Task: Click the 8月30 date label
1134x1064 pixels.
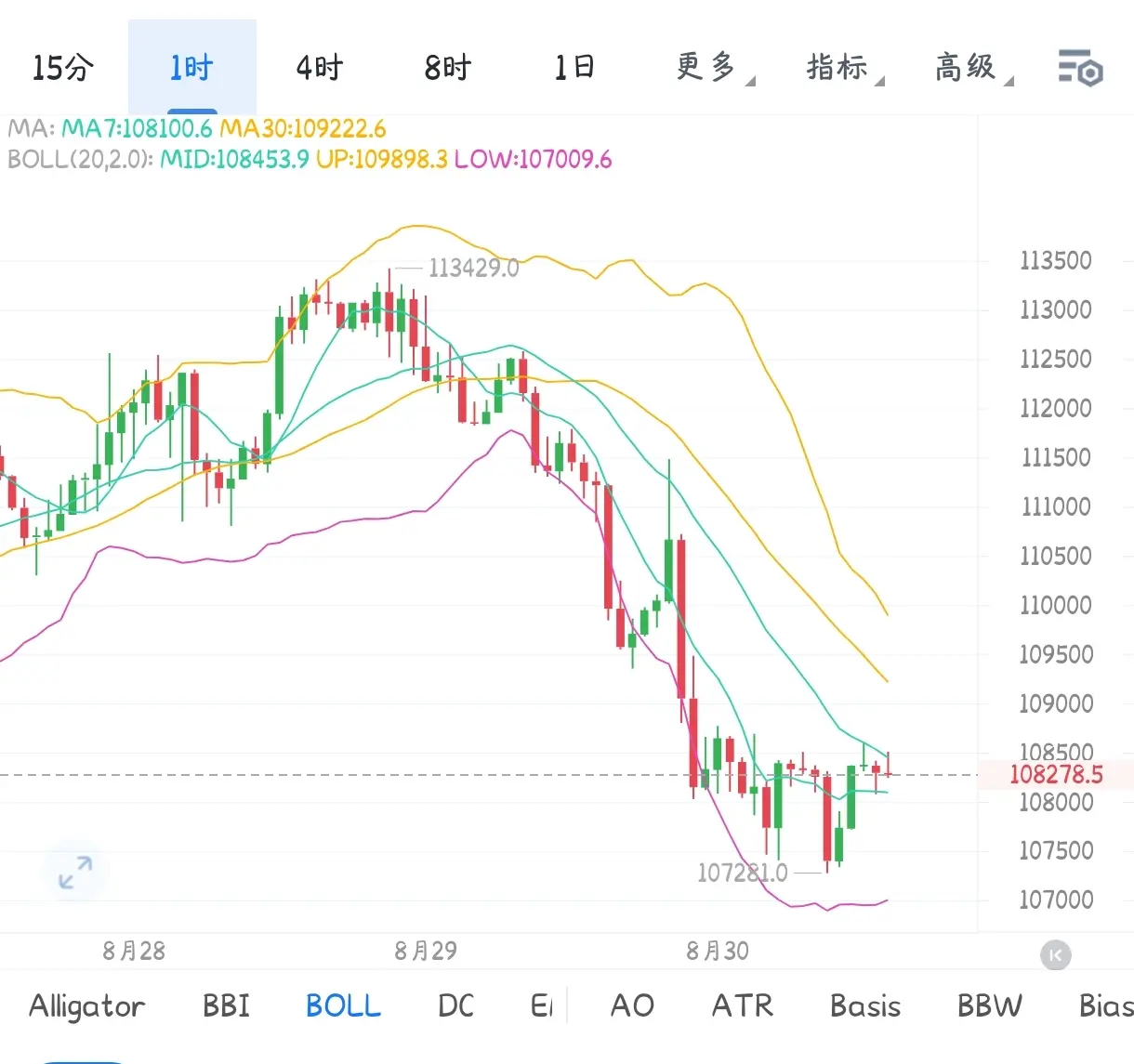Action: coord(717,951)
